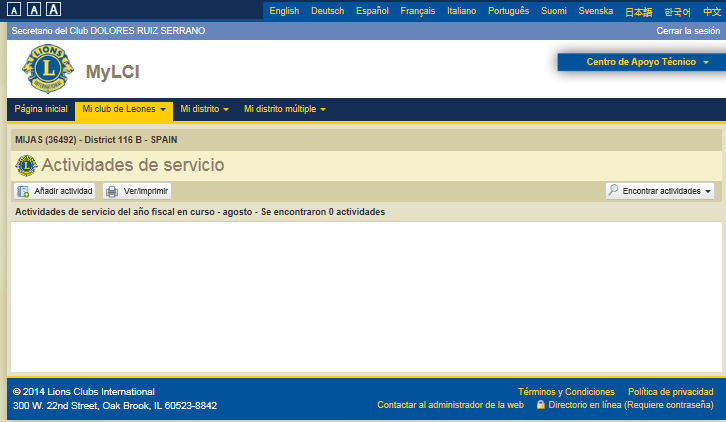This screenshot has height=422, width=726.
Task: Select Deutsch language option
Action: [x=327, y=10]
